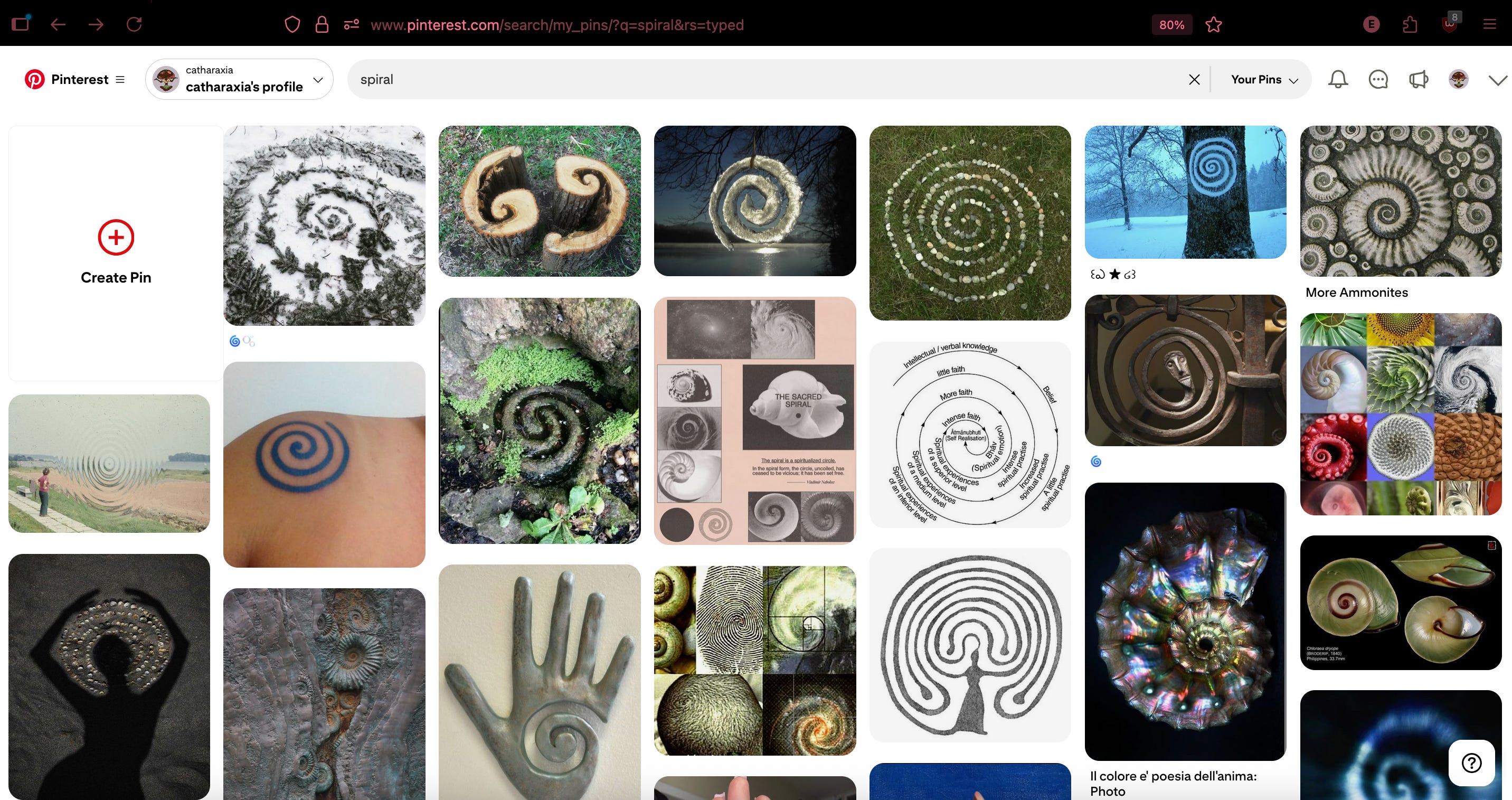Image resolution: width=1512 pixels, height=800 pixels.
Task: Bookmark this page with the star icon
Action: (x=1213, y=25)
